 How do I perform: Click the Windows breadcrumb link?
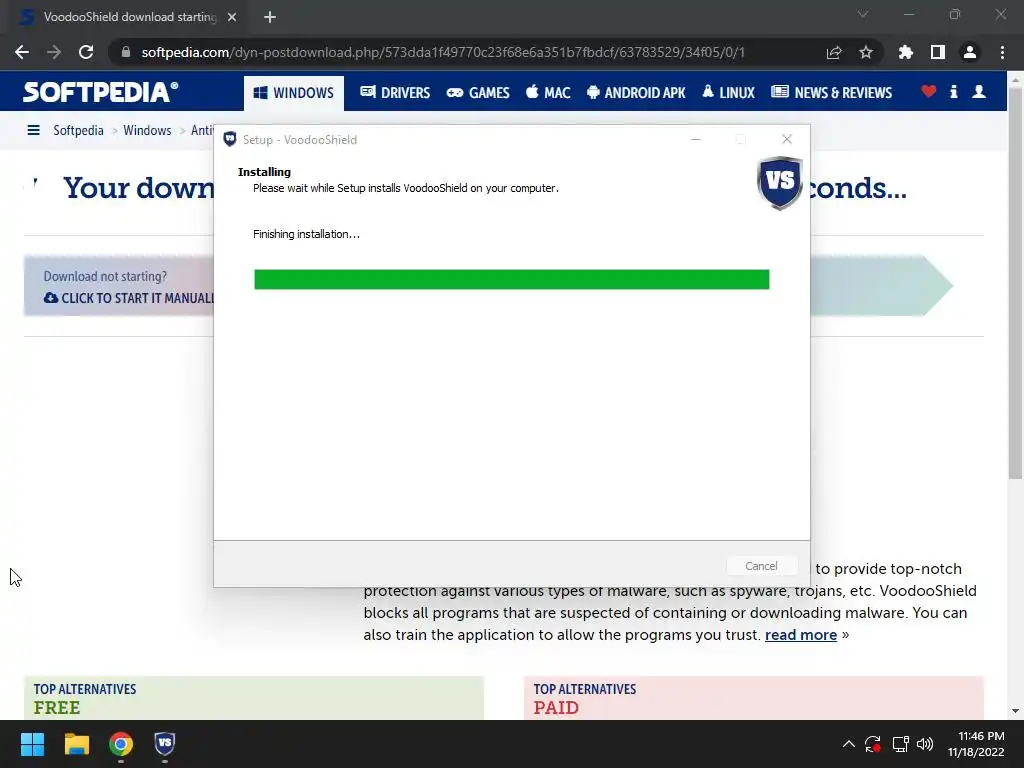tap(147, 130)
